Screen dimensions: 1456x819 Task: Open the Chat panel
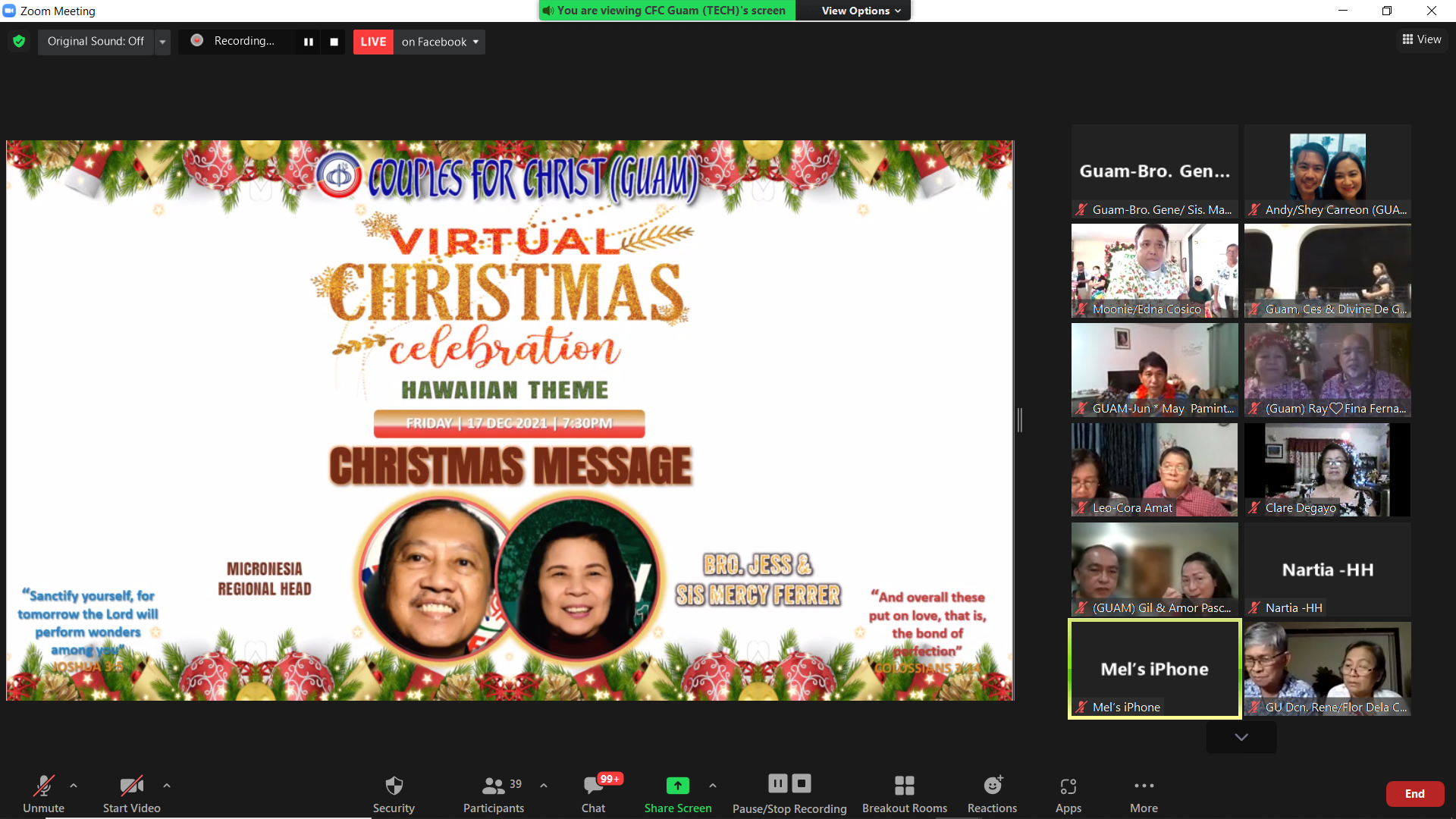coord(594,793)
